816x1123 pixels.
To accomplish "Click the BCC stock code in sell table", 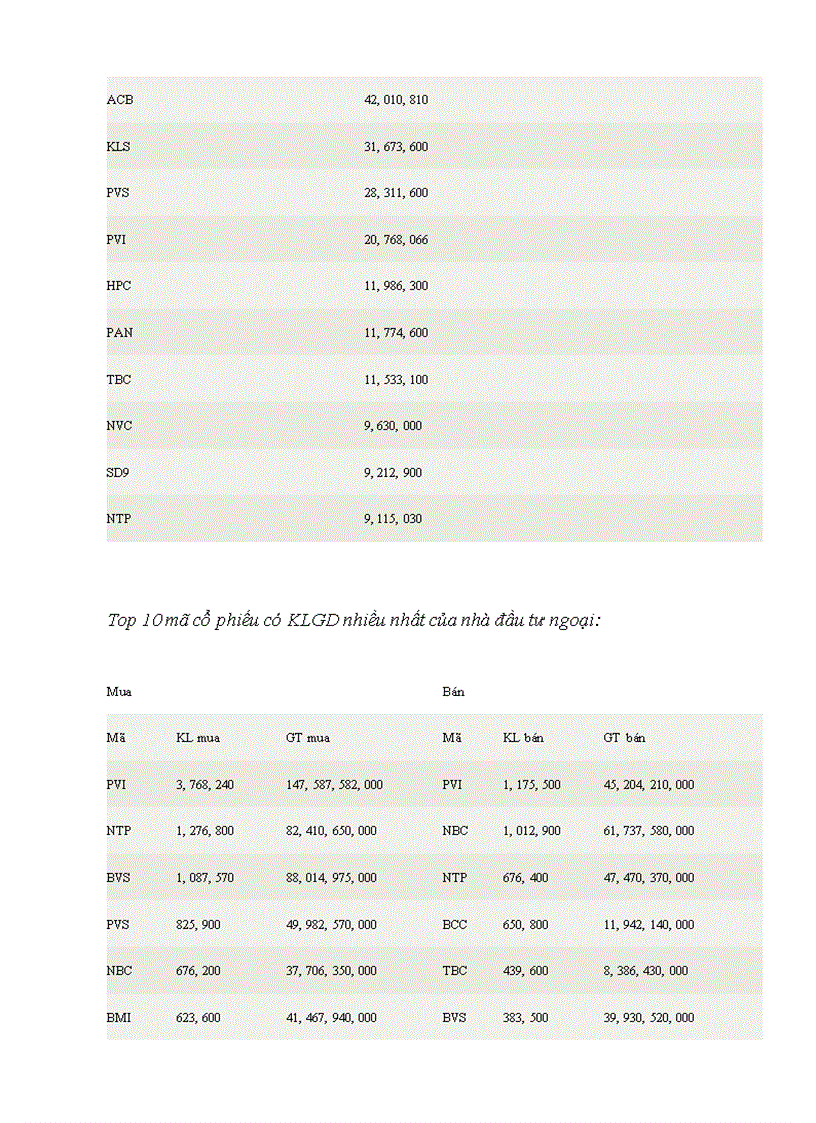I will click(454, 925).
